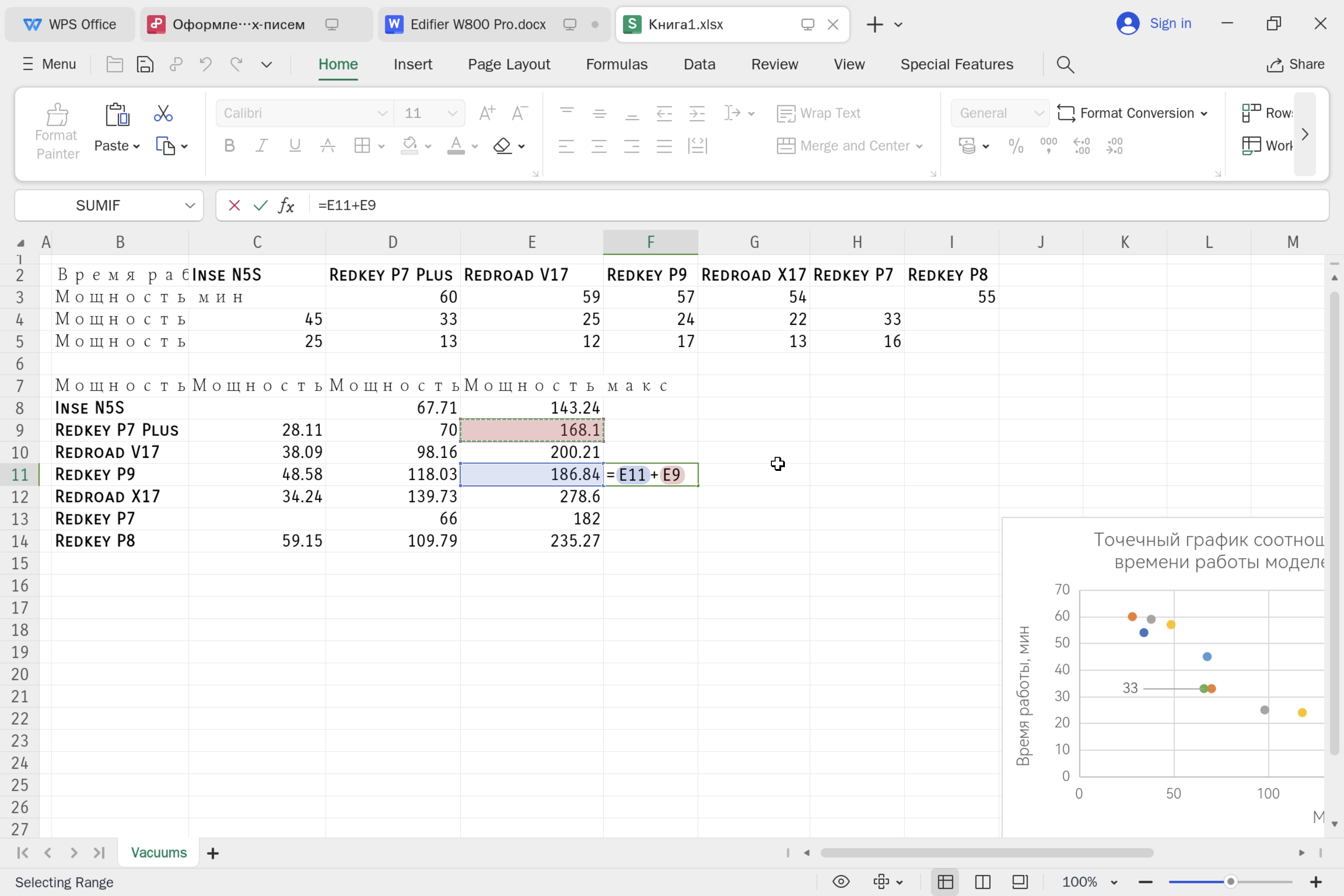This screenshot has width=1344, height=896.
Task: Cancel formula entry with red X
Action: tap(234, 205)
